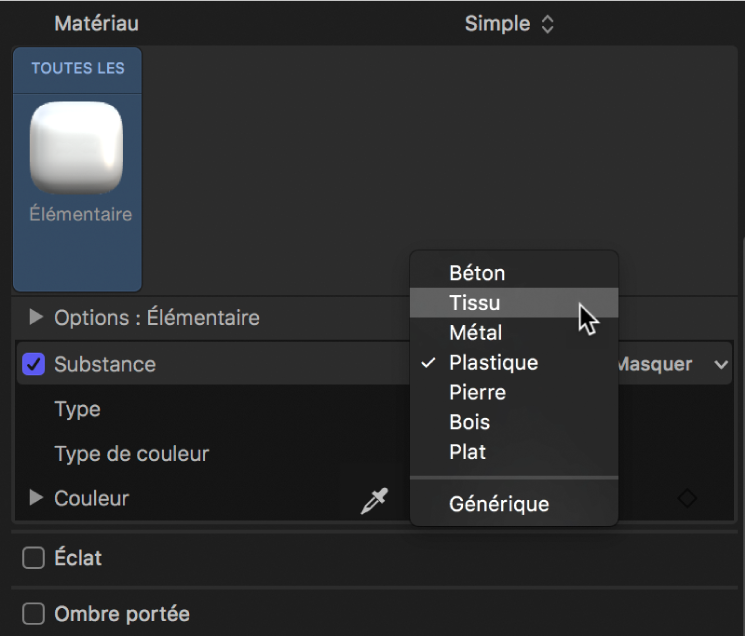This screenshot has width=745, height=636.
Task: Enable the Ombre portée checkbox
Action: (33, 613)
